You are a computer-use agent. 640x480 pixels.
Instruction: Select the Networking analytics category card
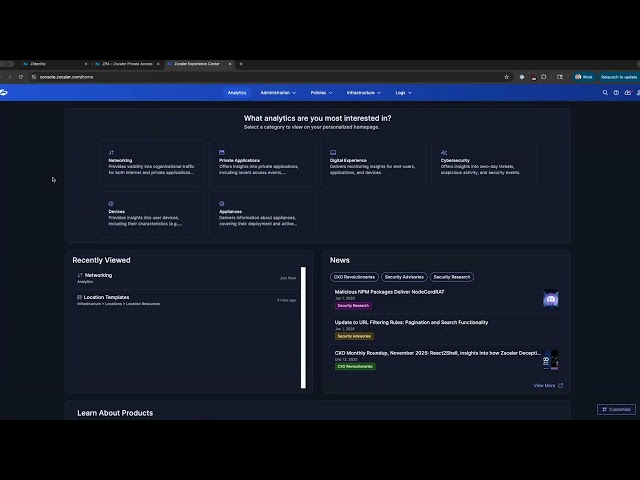pyautogui.click(x=152, y=163)
